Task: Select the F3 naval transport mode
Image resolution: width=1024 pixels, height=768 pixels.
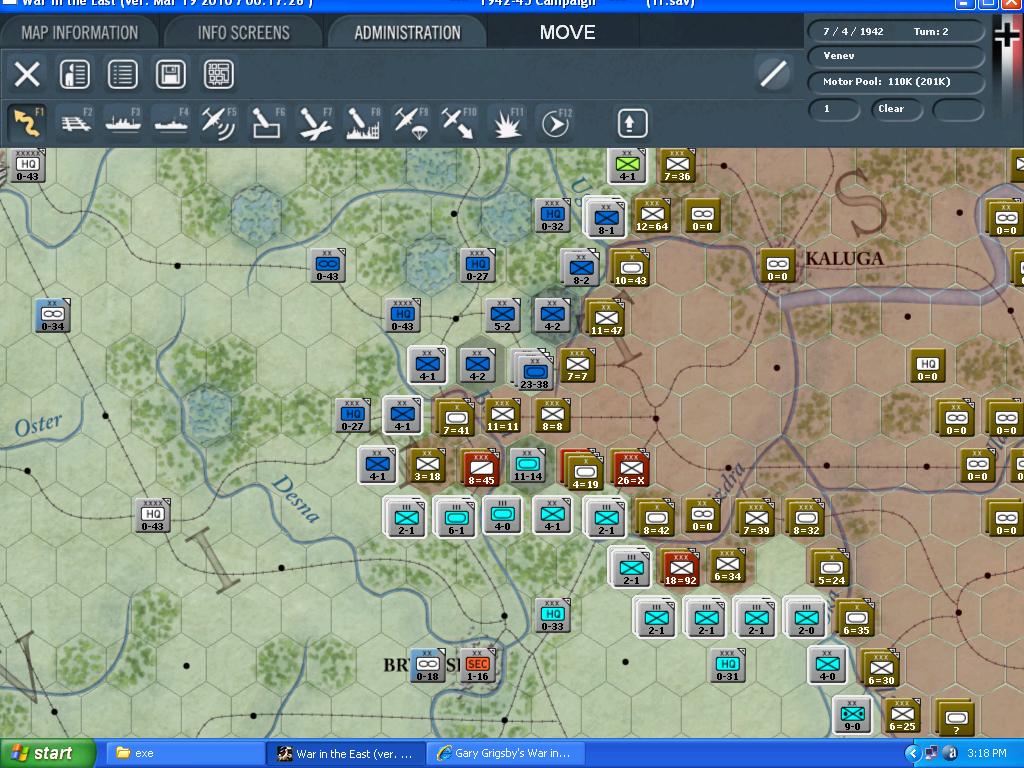Action: point(123,123)
